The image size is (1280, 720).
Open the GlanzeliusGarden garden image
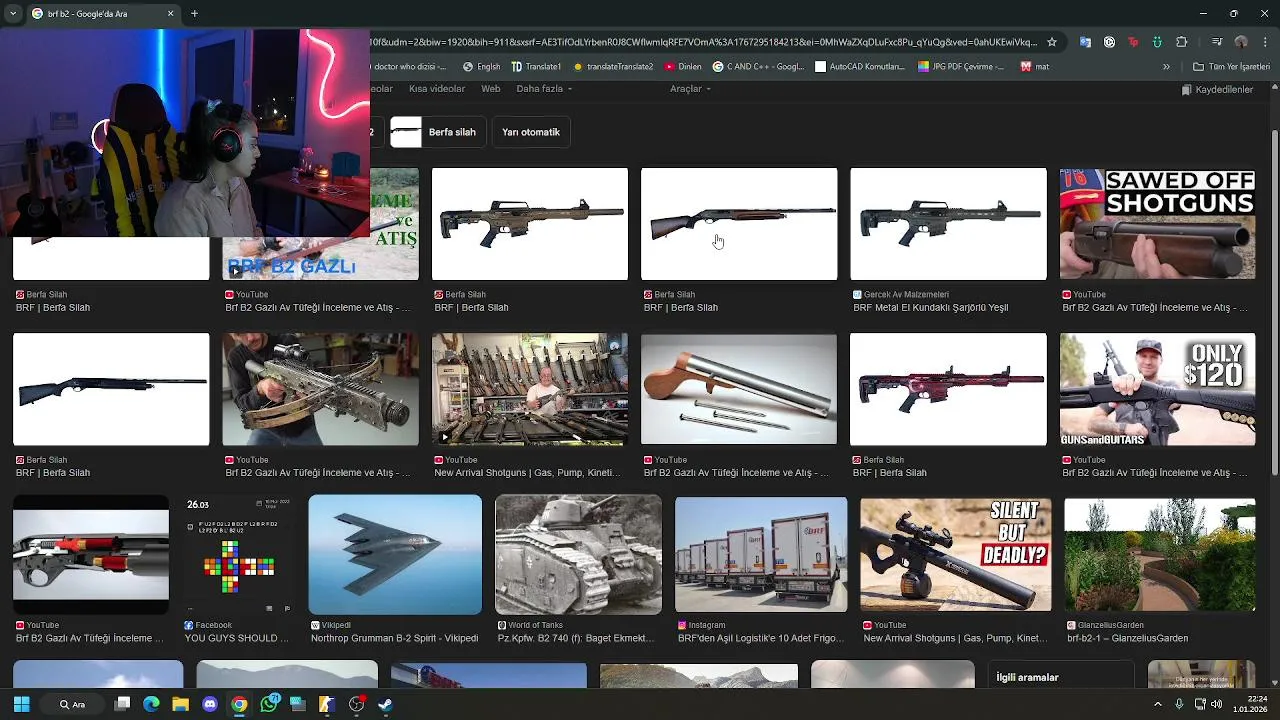tap(1159, 554)
